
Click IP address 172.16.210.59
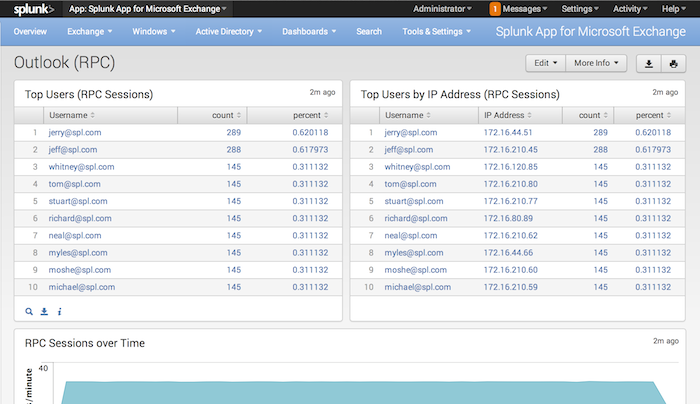point(511,287)
